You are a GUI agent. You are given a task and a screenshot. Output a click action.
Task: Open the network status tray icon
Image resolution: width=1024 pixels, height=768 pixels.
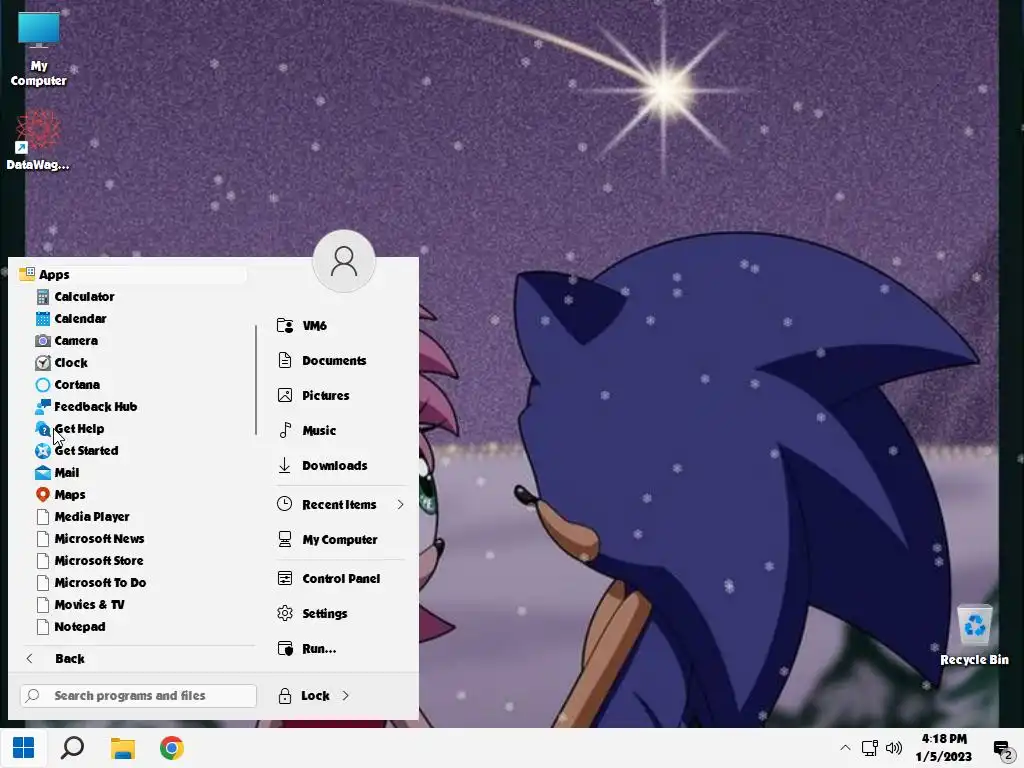(x=869, y=748)
